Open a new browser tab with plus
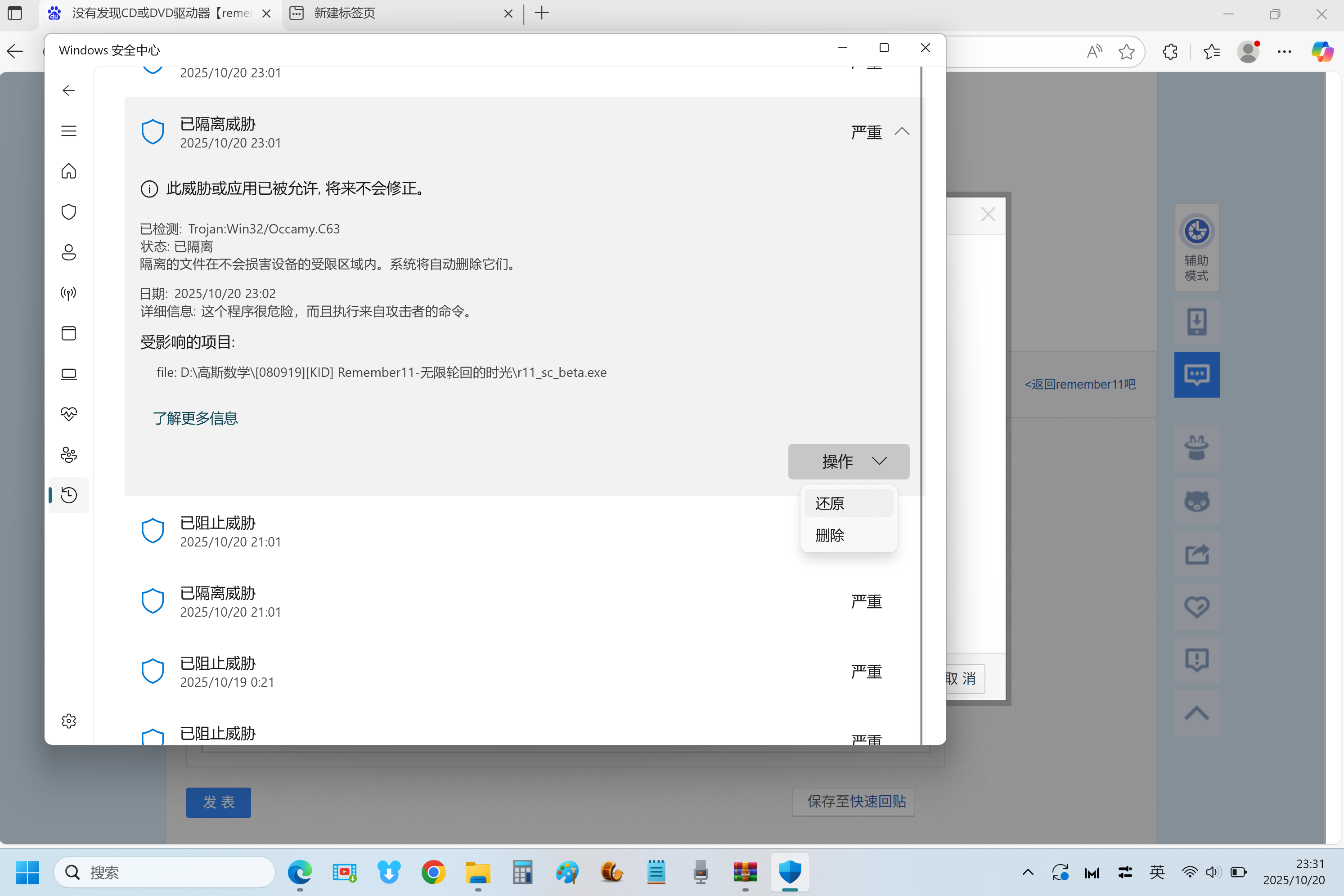 point(541,13)
